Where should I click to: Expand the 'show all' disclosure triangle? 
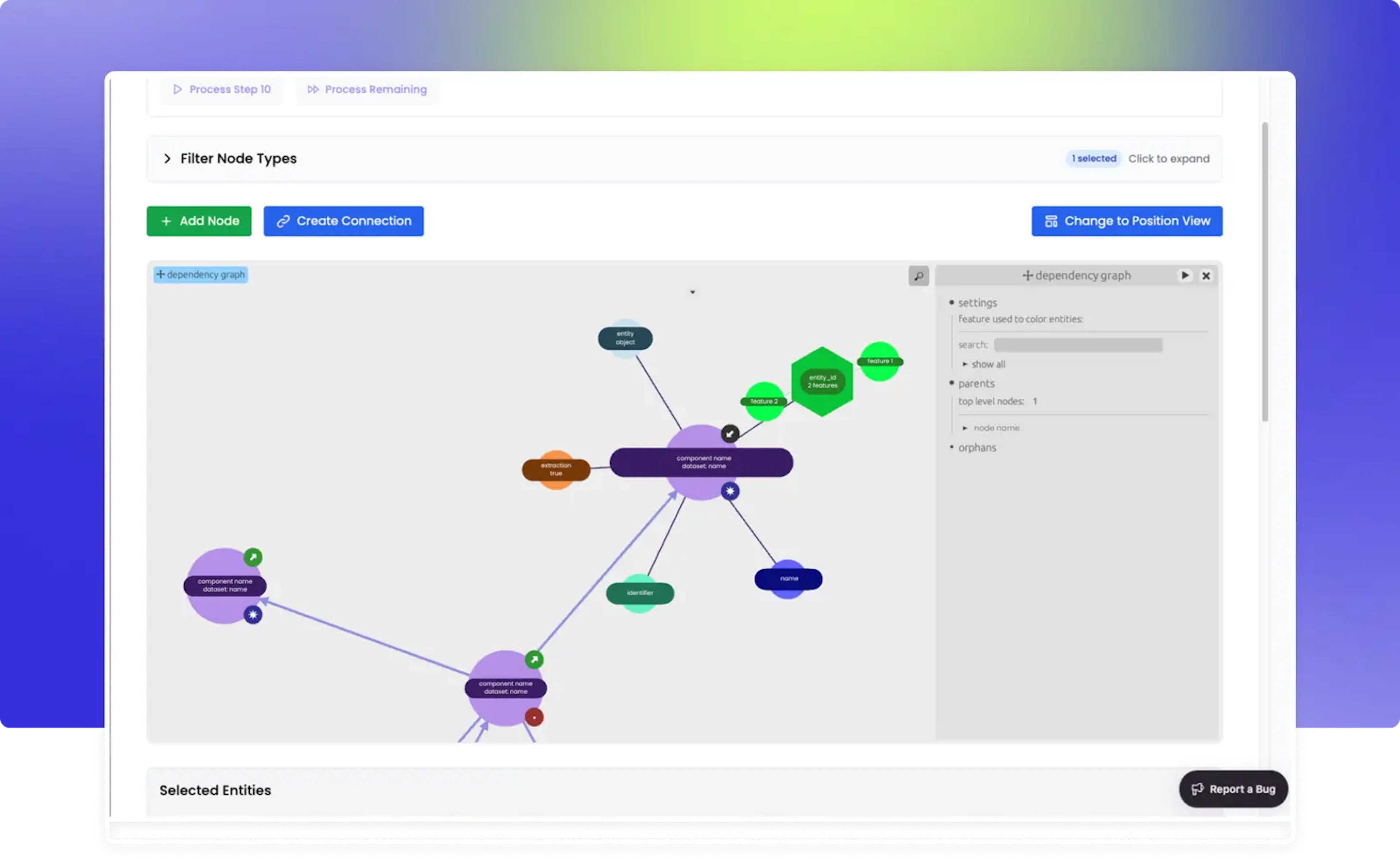pos(965,364)
